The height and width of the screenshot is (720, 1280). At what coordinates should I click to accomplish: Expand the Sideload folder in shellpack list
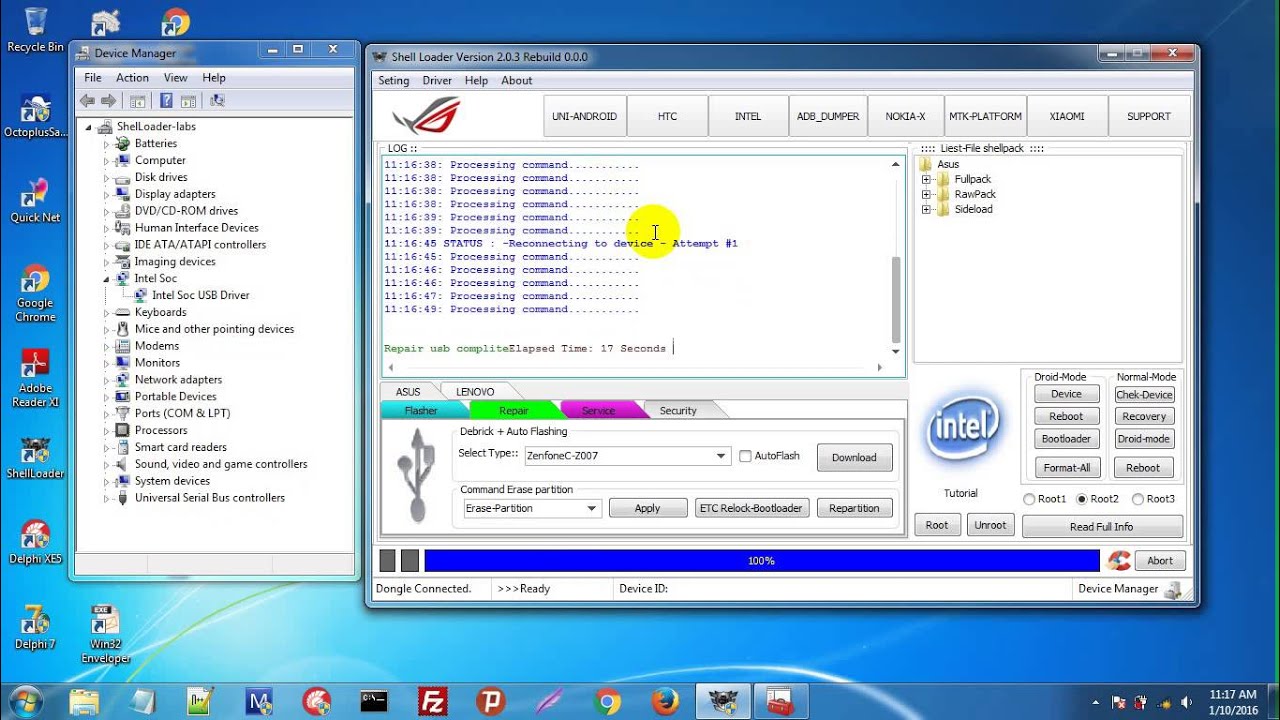[926, 210]
